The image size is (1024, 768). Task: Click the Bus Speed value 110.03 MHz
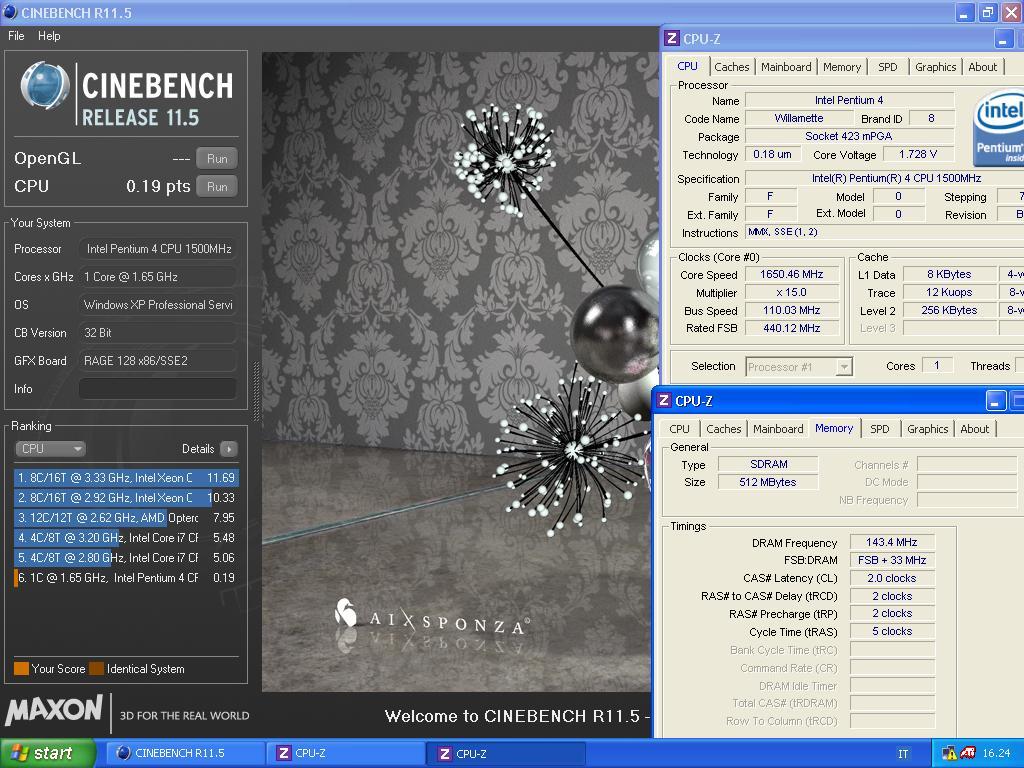[792, 310]
